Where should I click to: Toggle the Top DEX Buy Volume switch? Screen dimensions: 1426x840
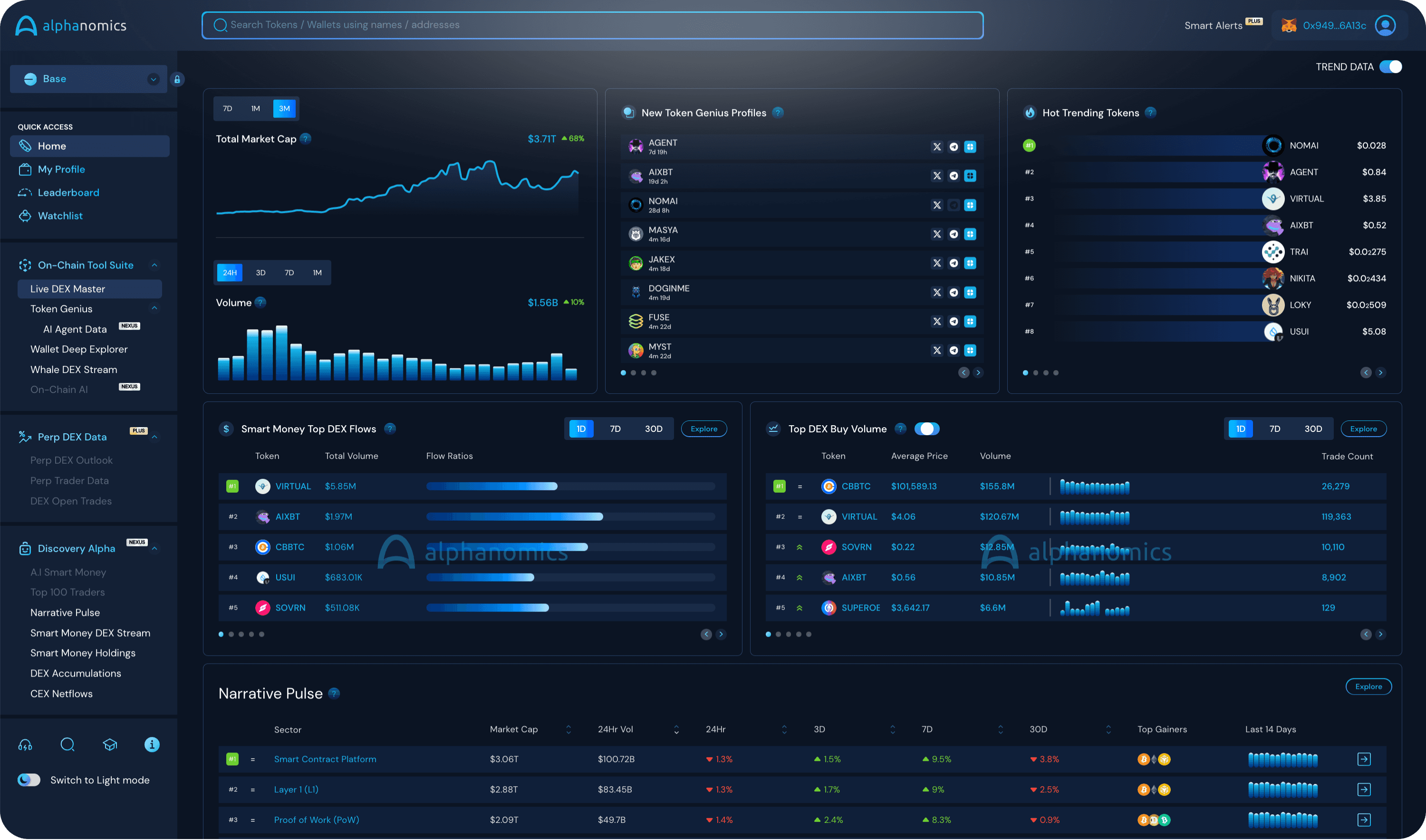point(926,429)
